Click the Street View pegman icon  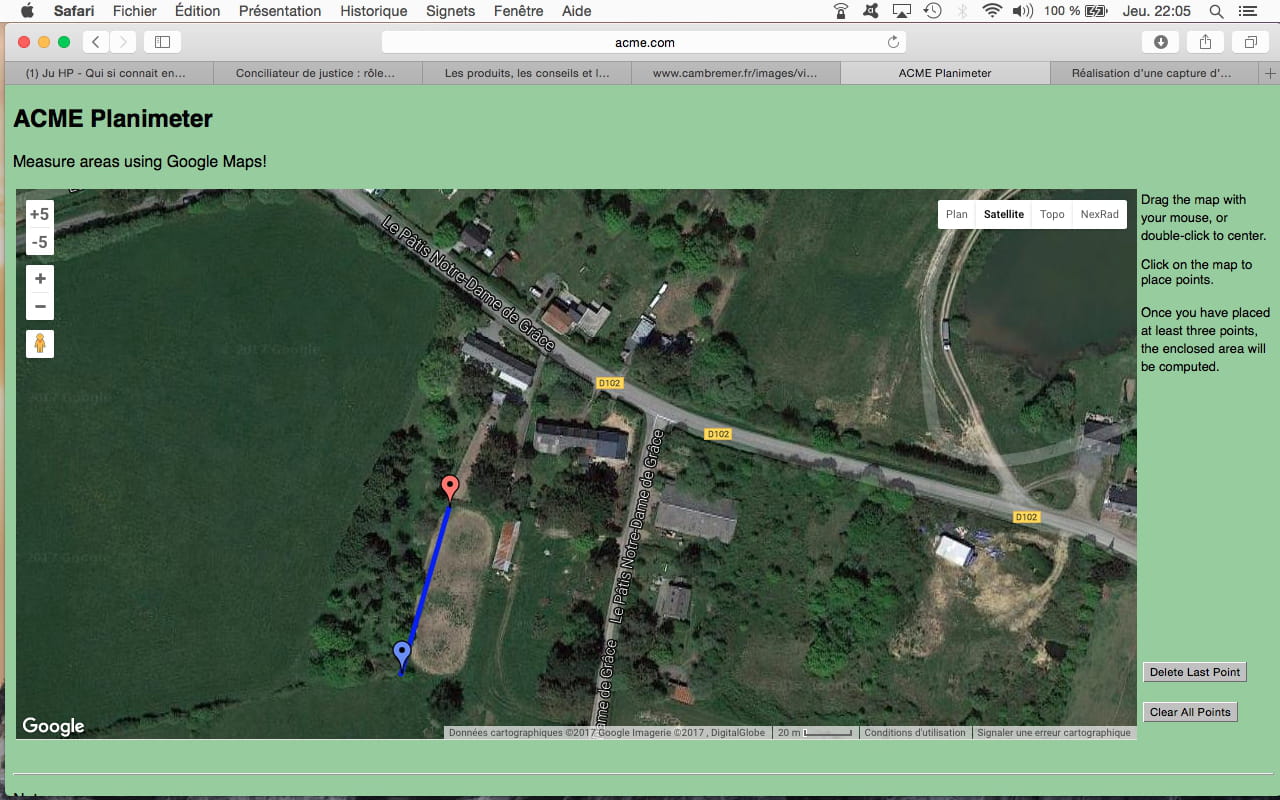(x=40, y=344)
